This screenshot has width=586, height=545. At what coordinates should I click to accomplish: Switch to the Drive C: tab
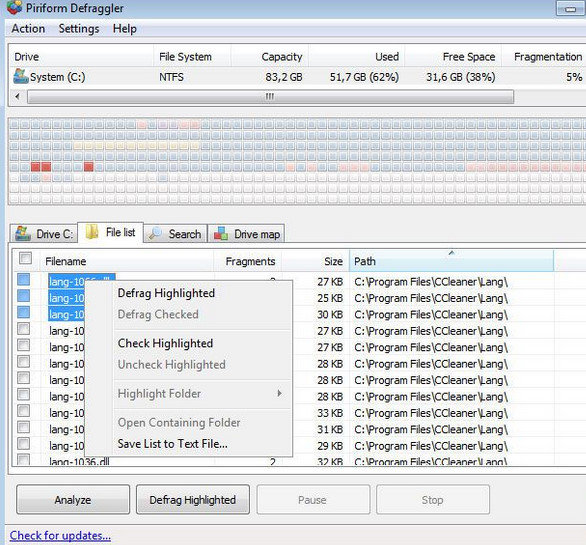pyautogui.click(x=44, y=234)
